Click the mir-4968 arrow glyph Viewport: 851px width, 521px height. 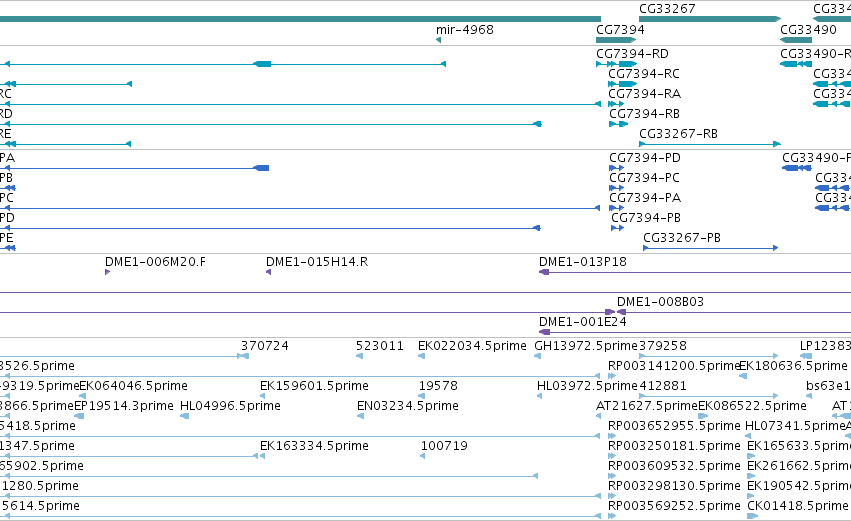(438, 40)
